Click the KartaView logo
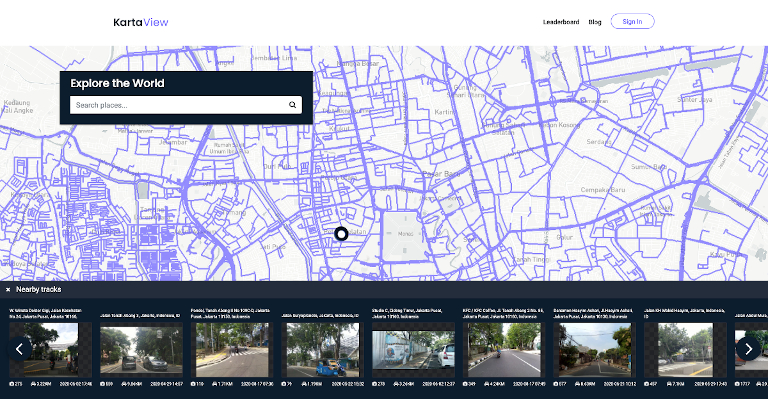 141,22
